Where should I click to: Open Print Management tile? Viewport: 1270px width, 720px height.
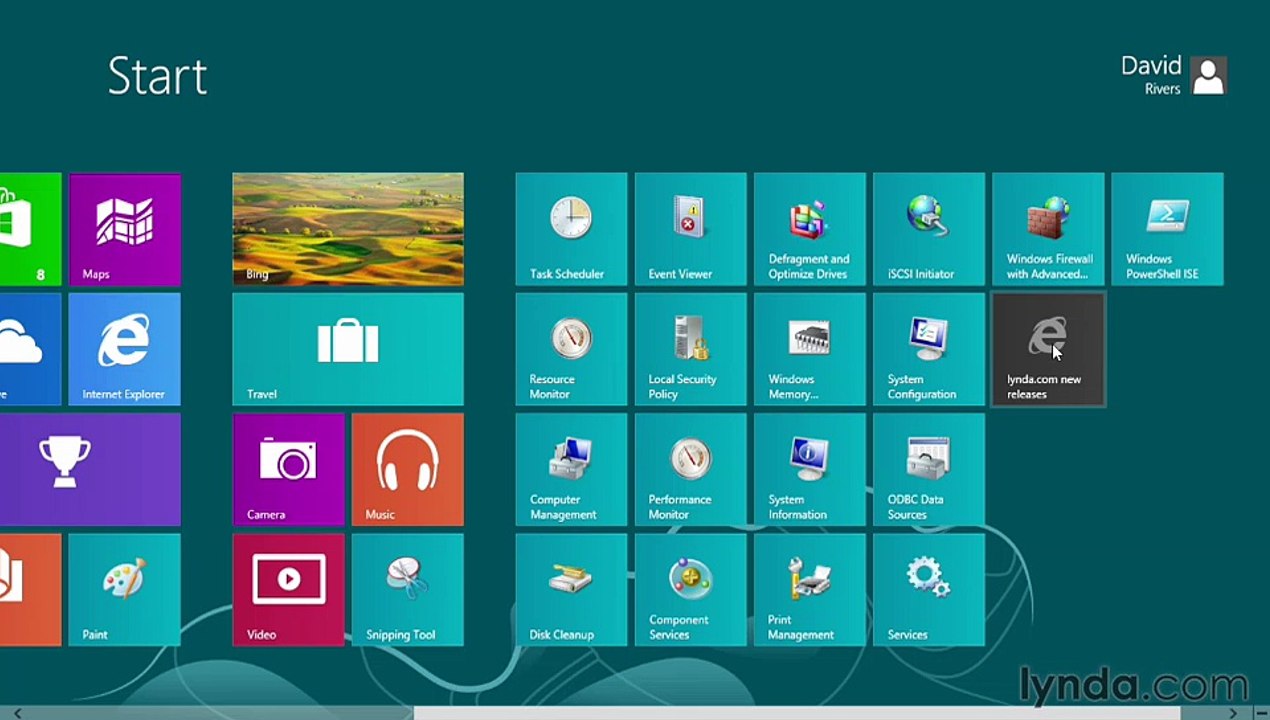809,589
